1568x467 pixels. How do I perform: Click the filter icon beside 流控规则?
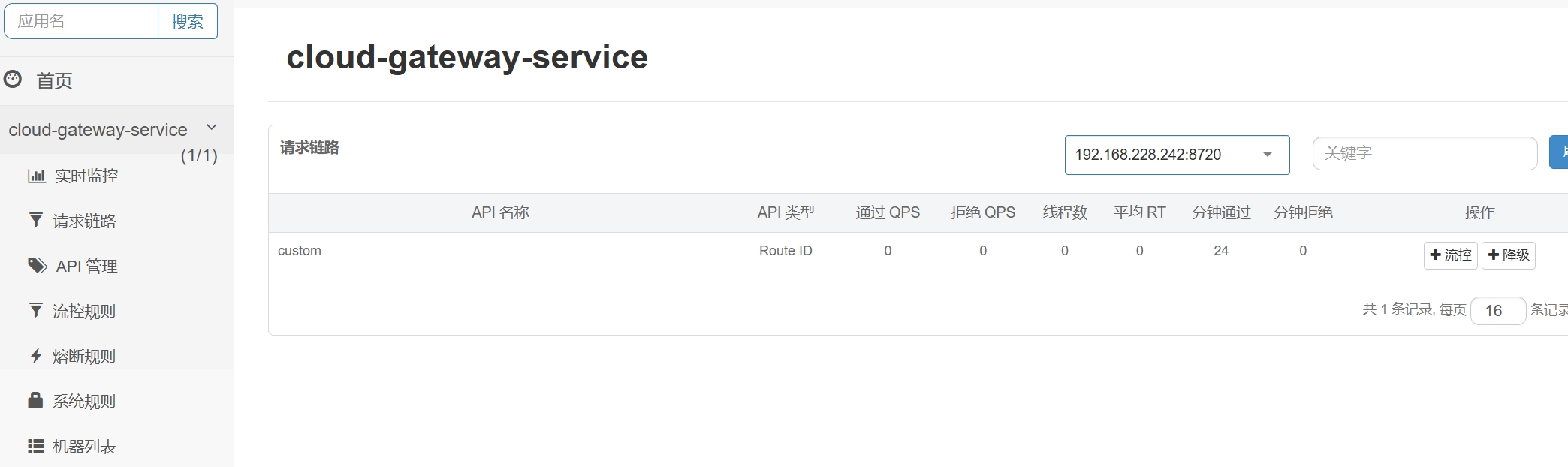tap(35, 310)
